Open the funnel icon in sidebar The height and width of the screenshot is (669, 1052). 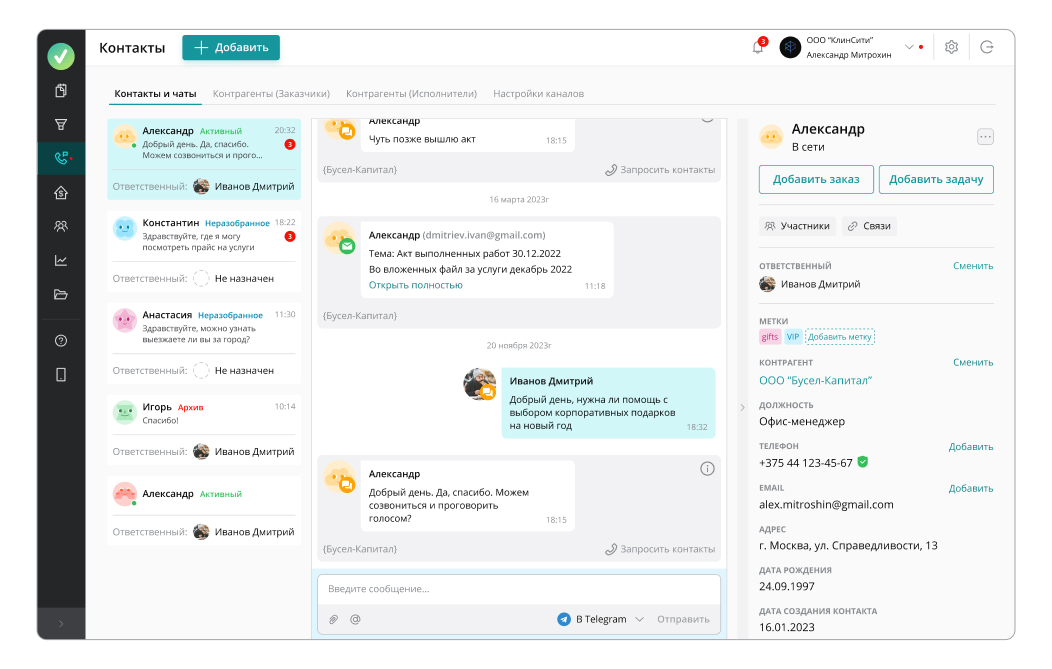tap(61, 125)
